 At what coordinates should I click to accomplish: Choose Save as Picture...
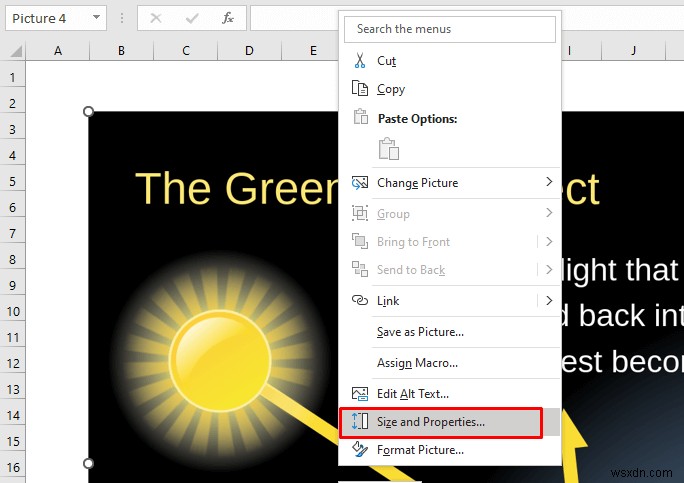pyautogui.click(x=450, y=332)
